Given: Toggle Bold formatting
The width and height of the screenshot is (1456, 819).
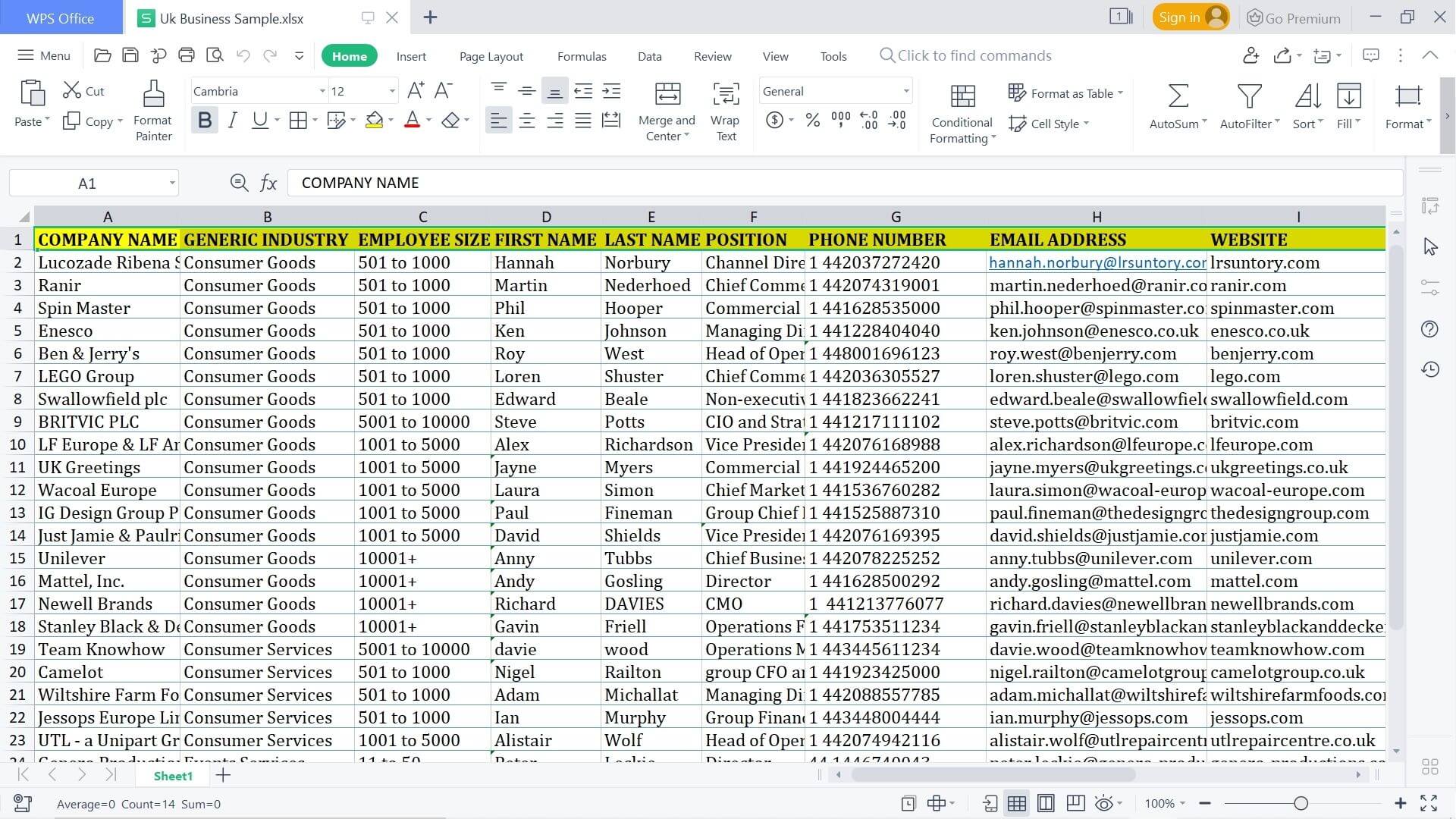Looking at the screenshot, I should tap(205, 121).
